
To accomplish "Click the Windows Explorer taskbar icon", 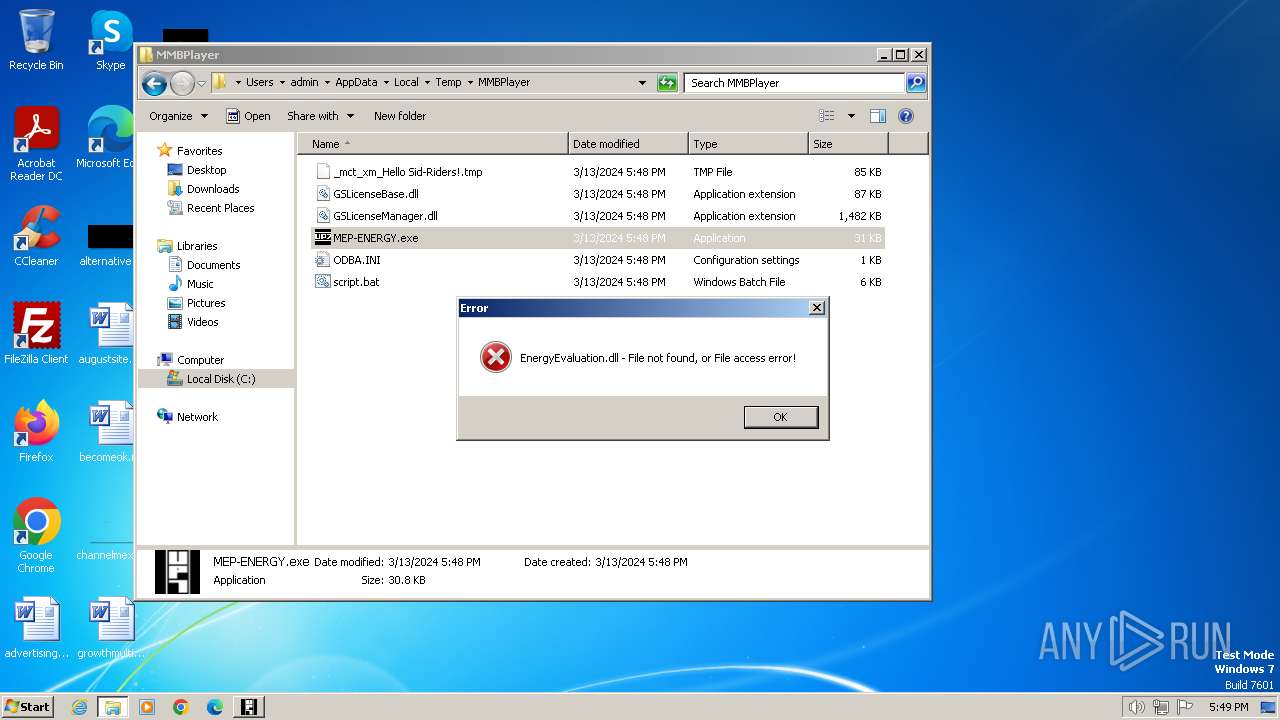I will pyautogui.click(x=113, y=707).
